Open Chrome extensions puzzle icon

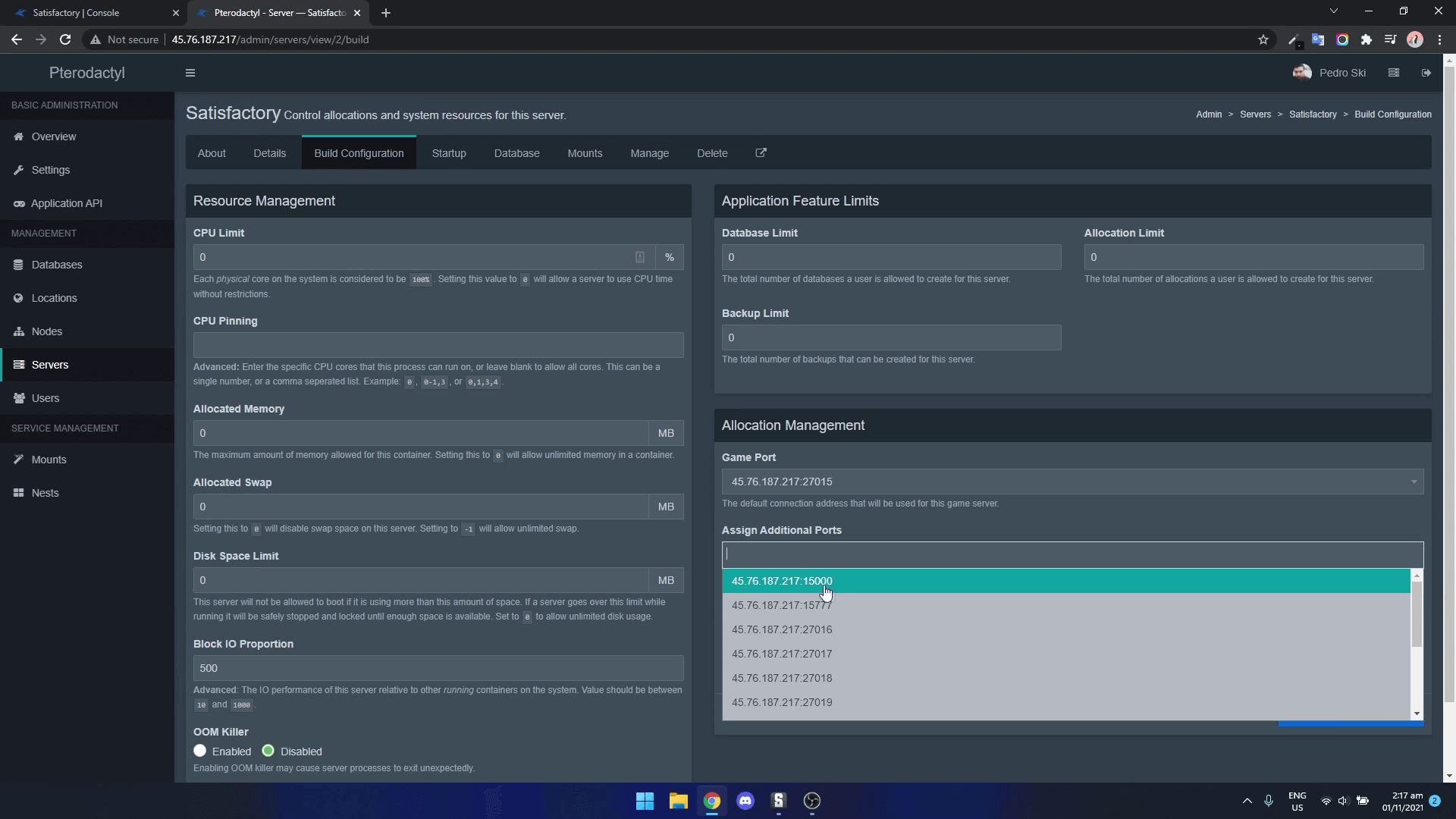[1366, 39]
